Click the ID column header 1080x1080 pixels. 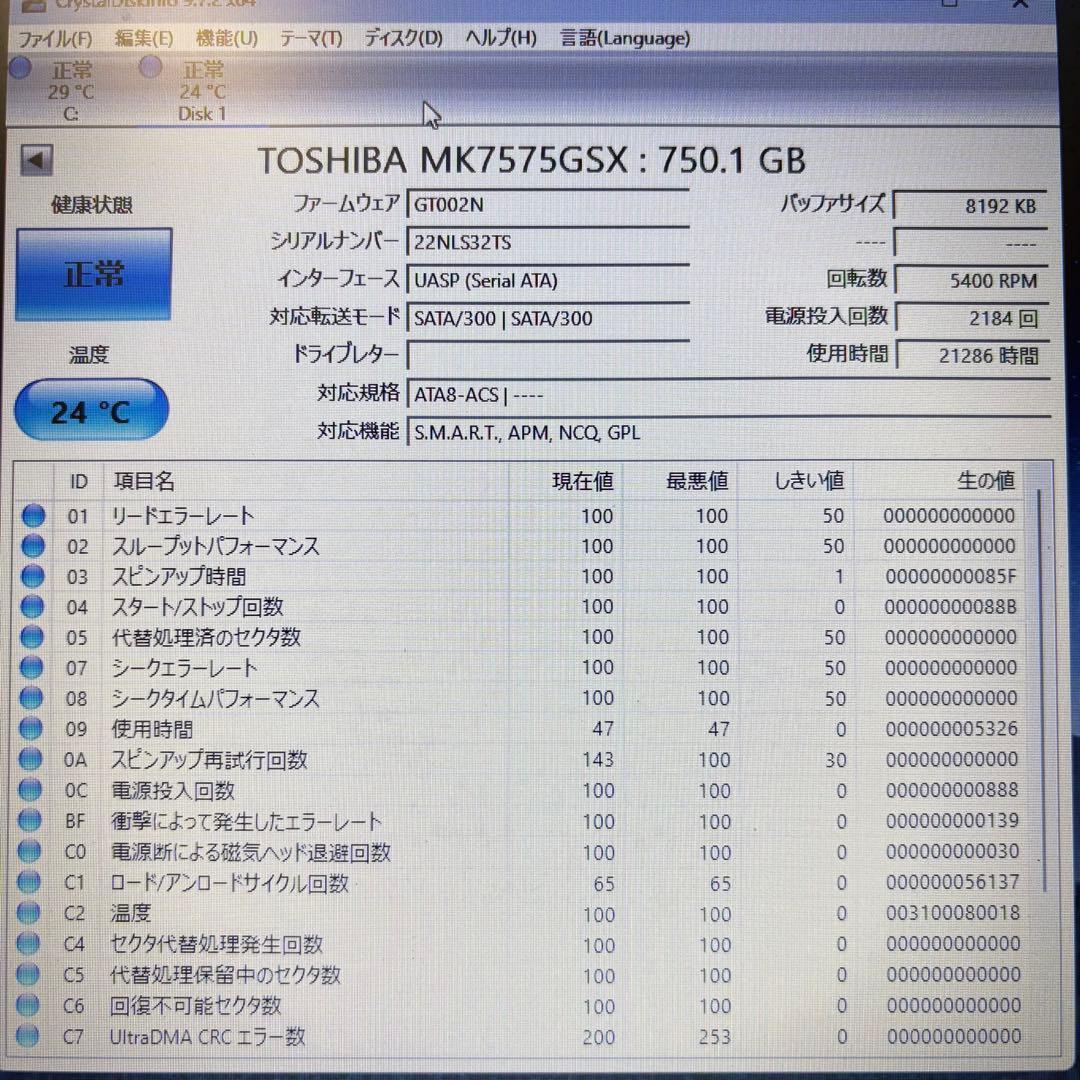point(79,481)
